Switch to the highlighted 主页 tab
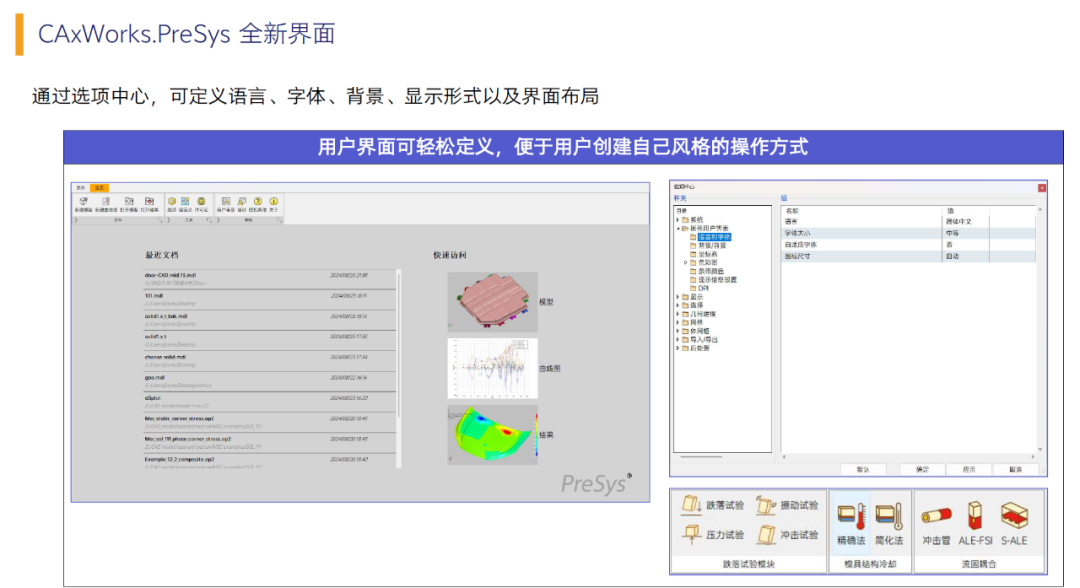 click(99, 188)
